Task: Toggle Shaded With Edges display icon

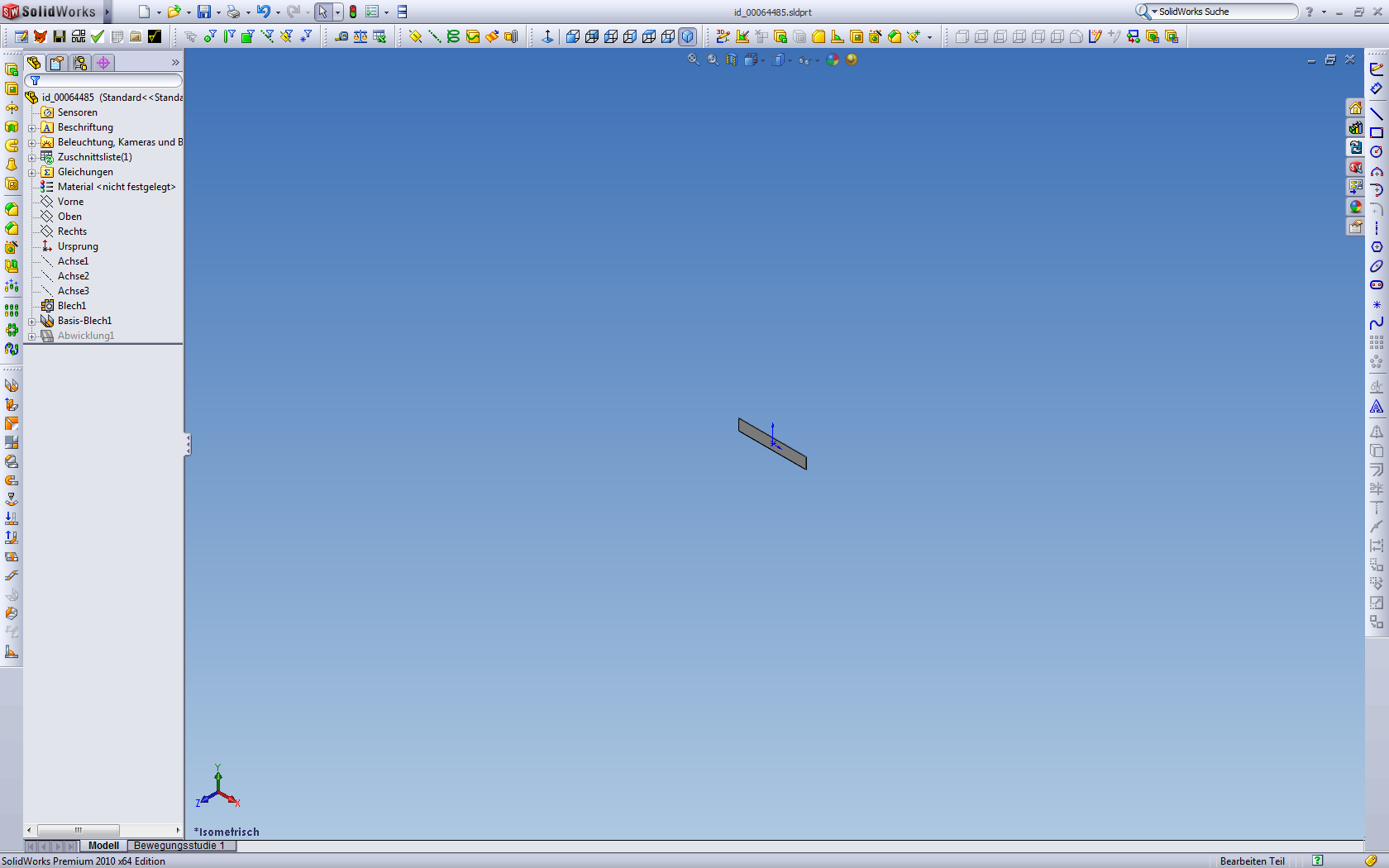Action: [688, 36]
